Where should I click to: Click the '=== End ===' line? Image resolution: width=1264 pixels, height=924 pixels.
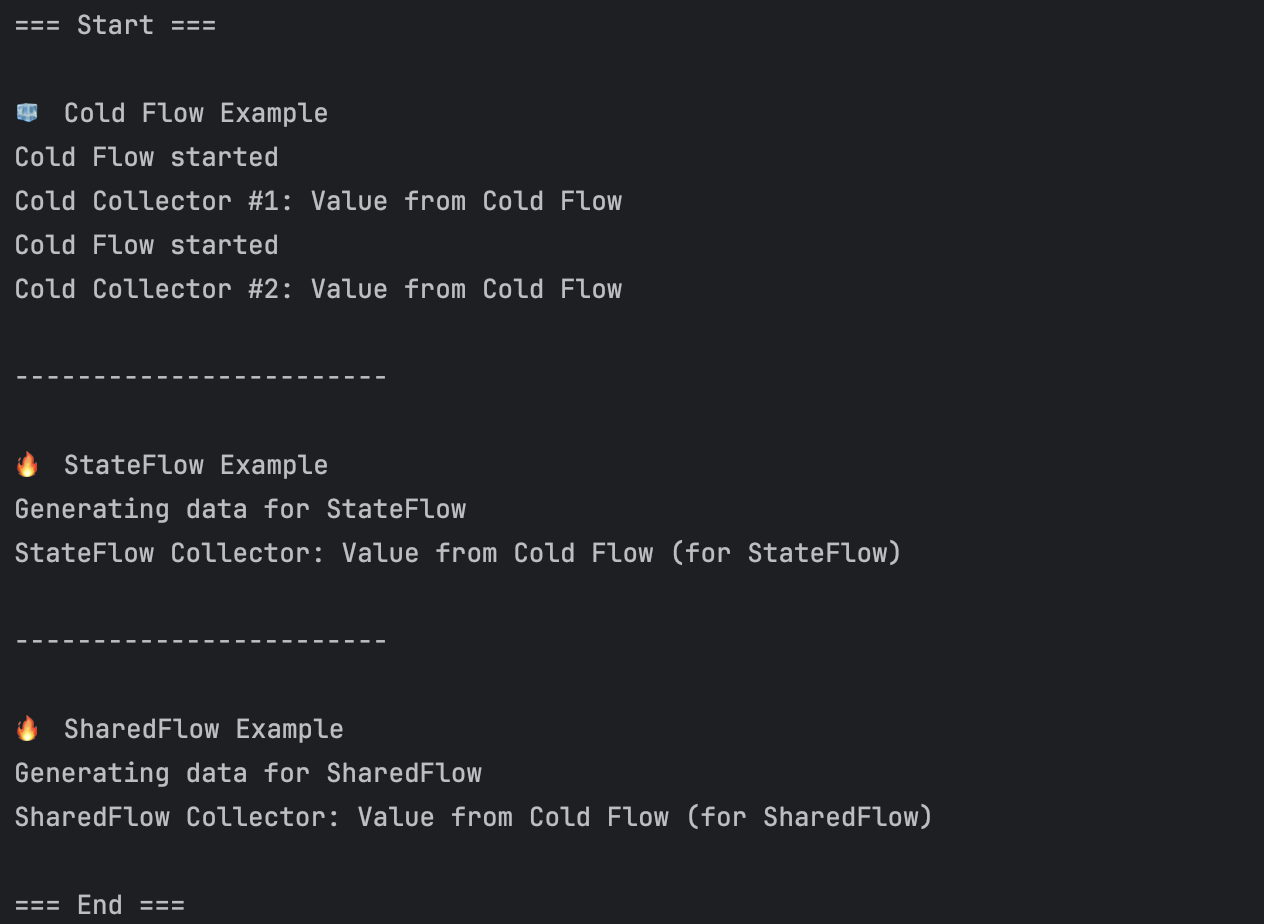(x=100, y=905)
